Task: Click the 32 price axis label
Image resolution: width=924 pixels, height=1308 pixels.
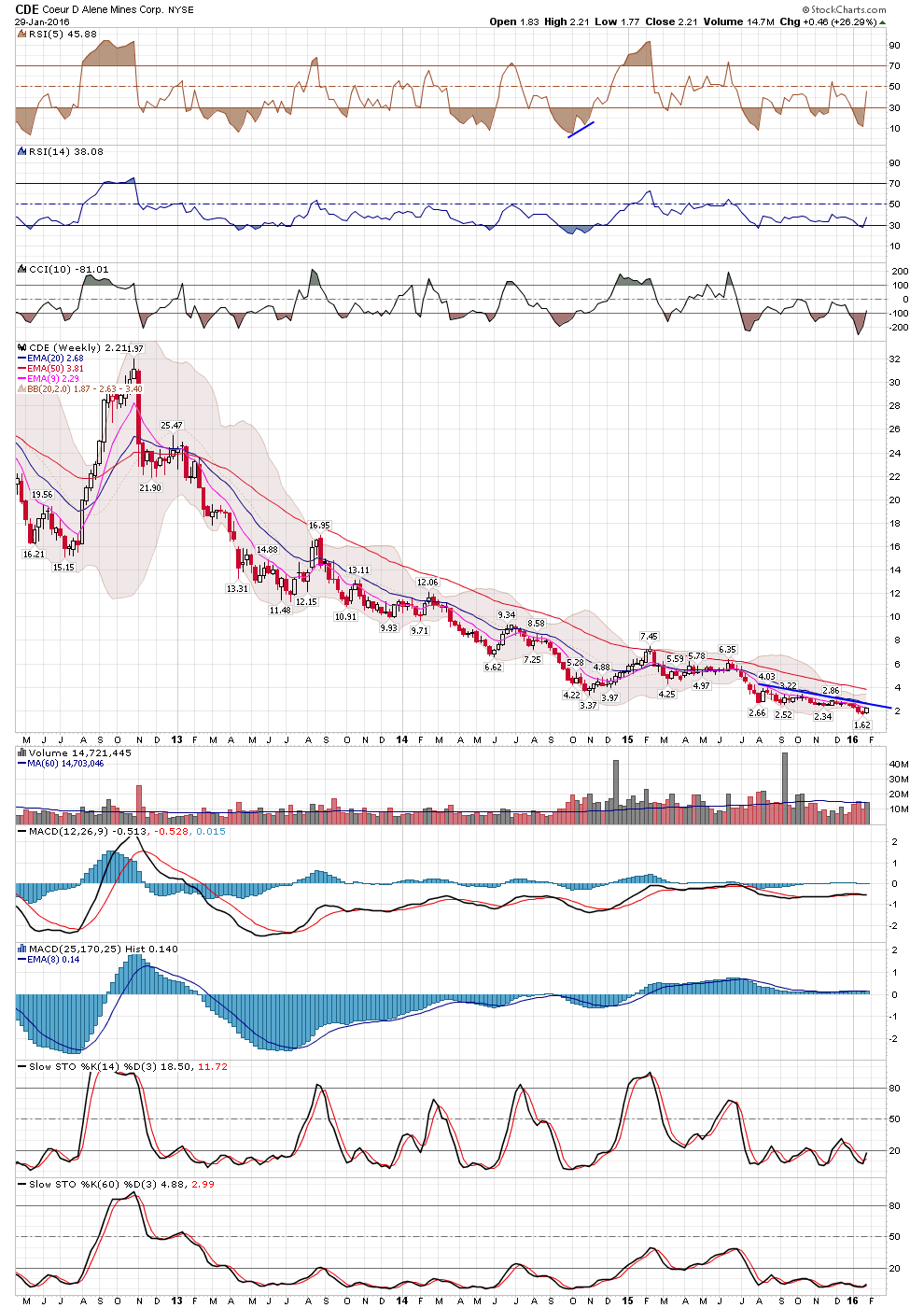Action: point(895,359)
